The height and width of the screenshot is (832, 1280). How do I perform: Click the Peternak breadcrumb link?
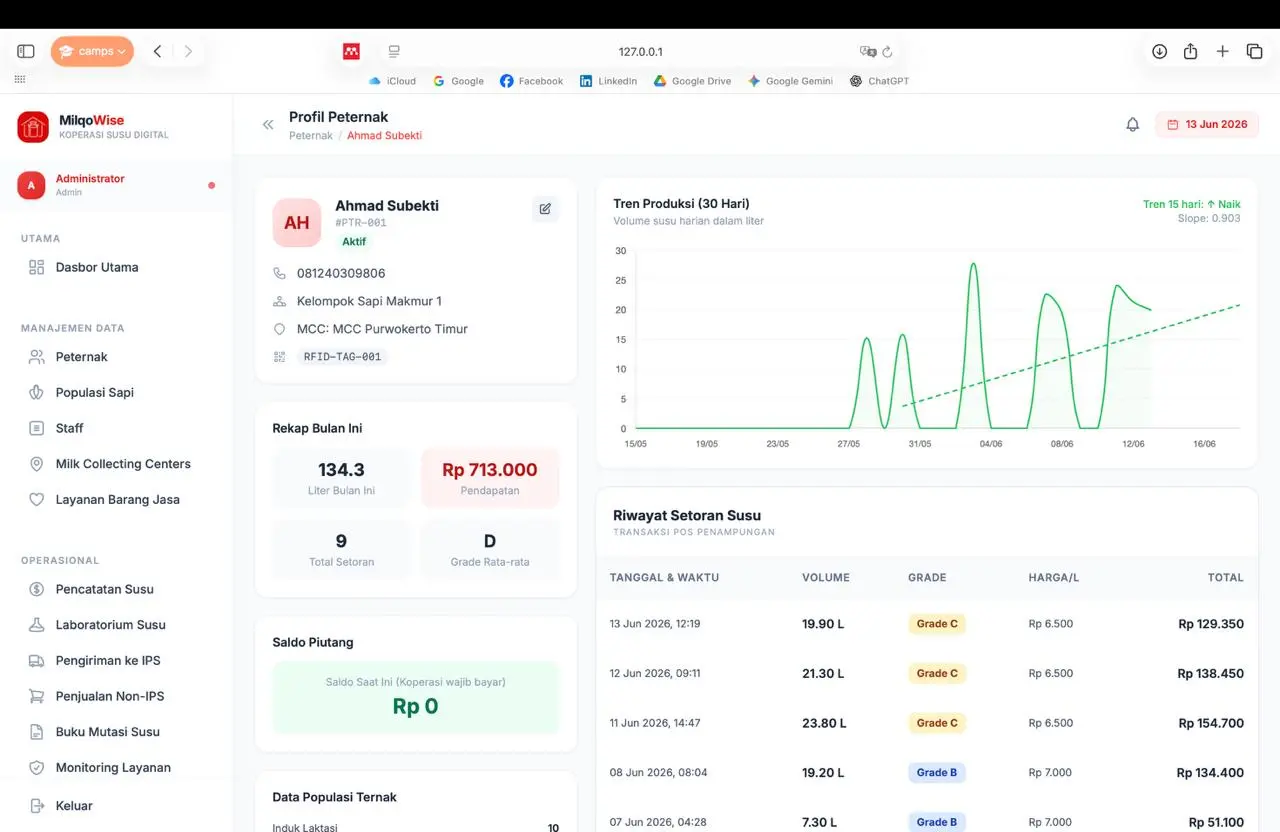point(311,136)
